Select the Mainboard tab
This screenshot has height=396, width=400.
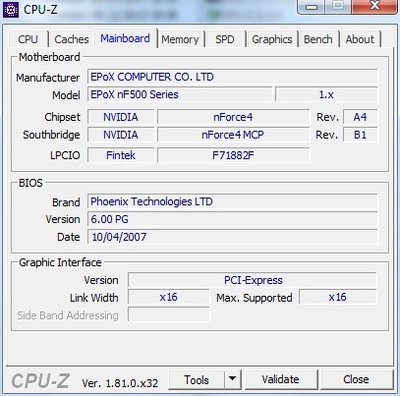point(125,39)
